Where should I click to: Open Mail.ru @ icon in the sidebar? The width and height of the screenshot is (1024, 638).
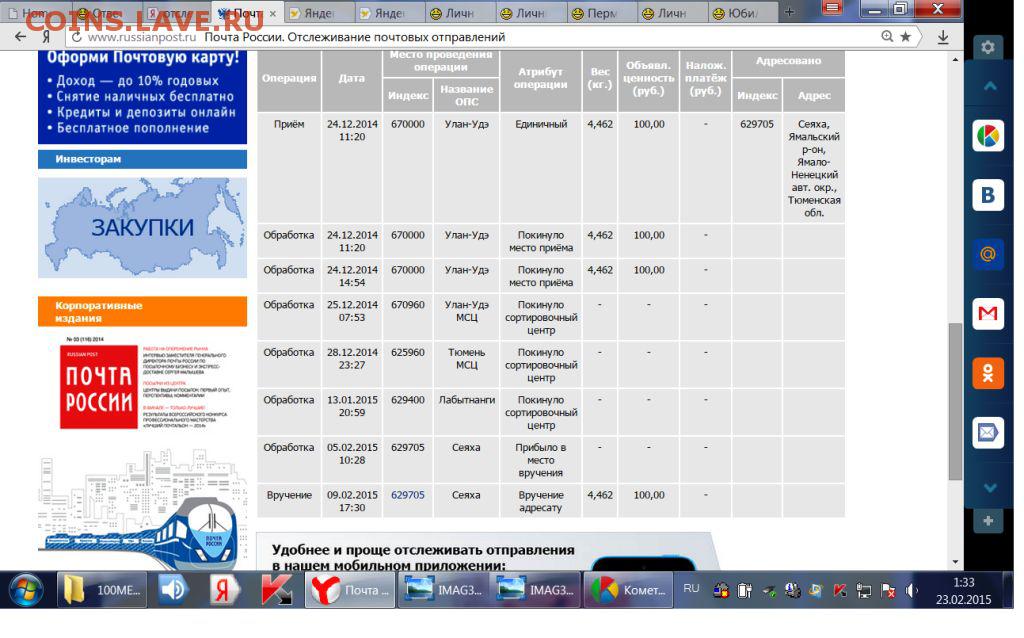pos(987,254)
